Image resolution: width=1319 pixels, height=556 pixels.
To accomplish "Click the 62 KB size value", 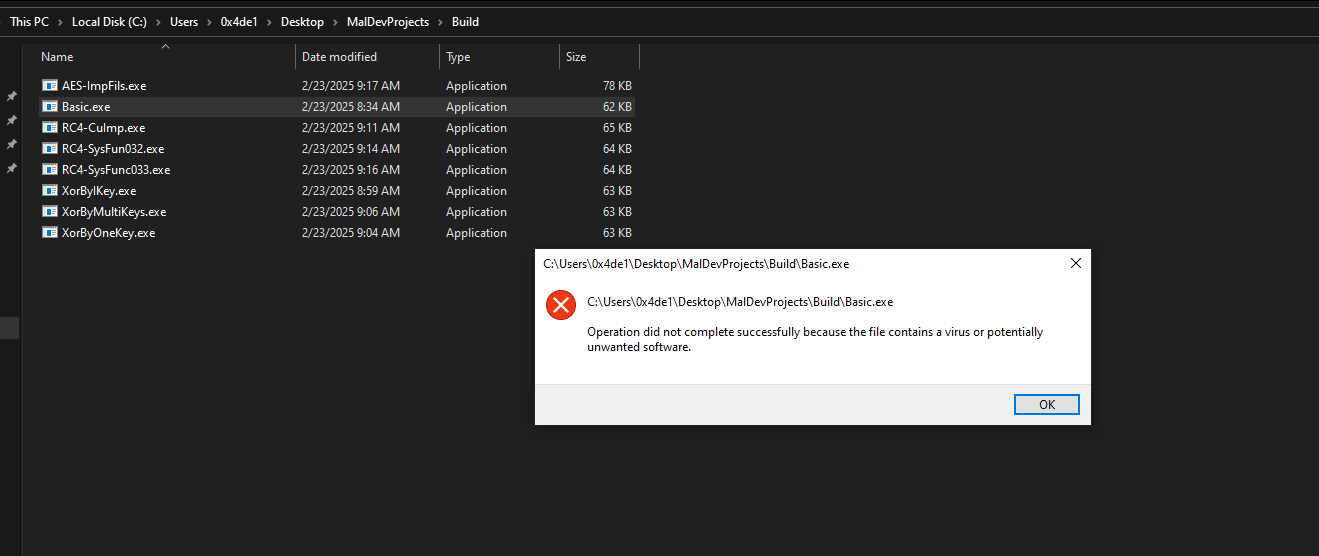I will coord(617,107).
